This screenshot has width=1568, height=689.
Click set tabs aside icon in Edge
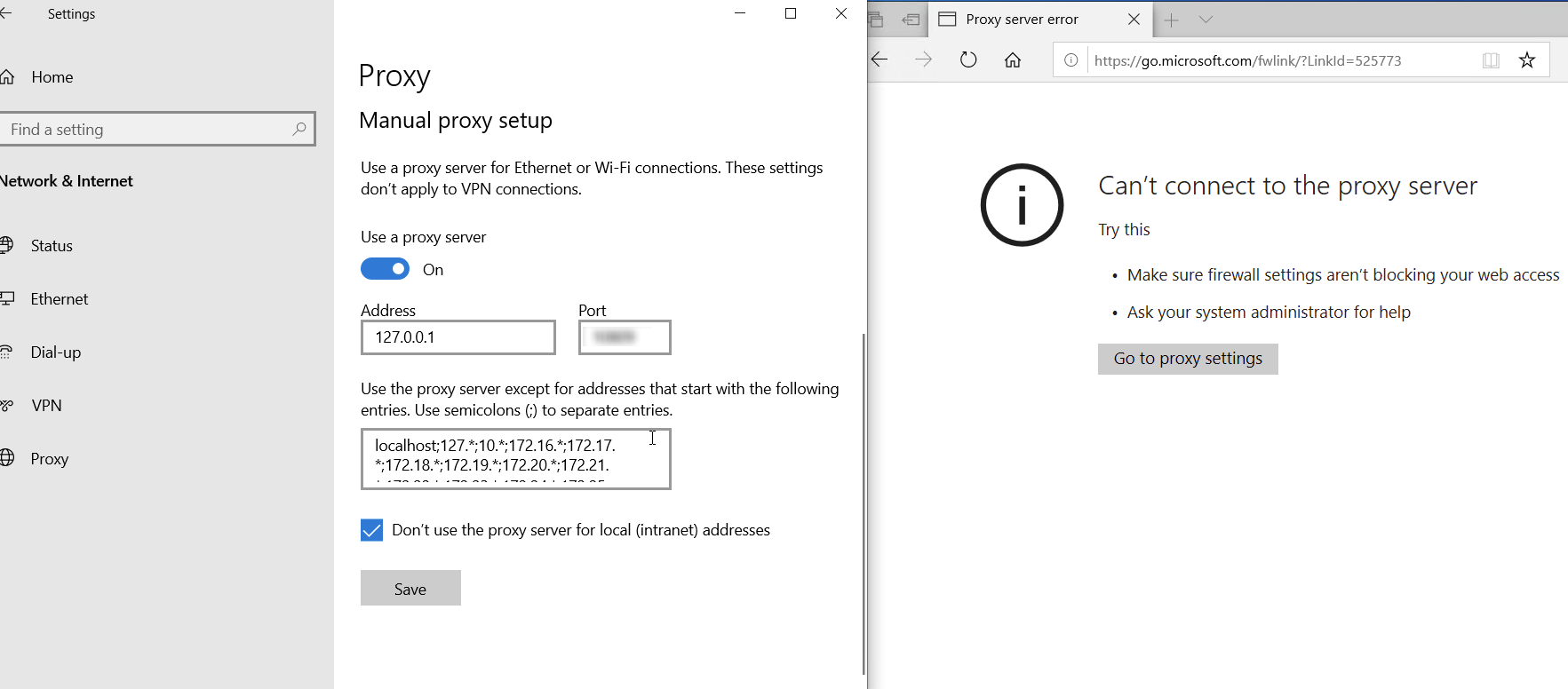(x=911, y=20)
